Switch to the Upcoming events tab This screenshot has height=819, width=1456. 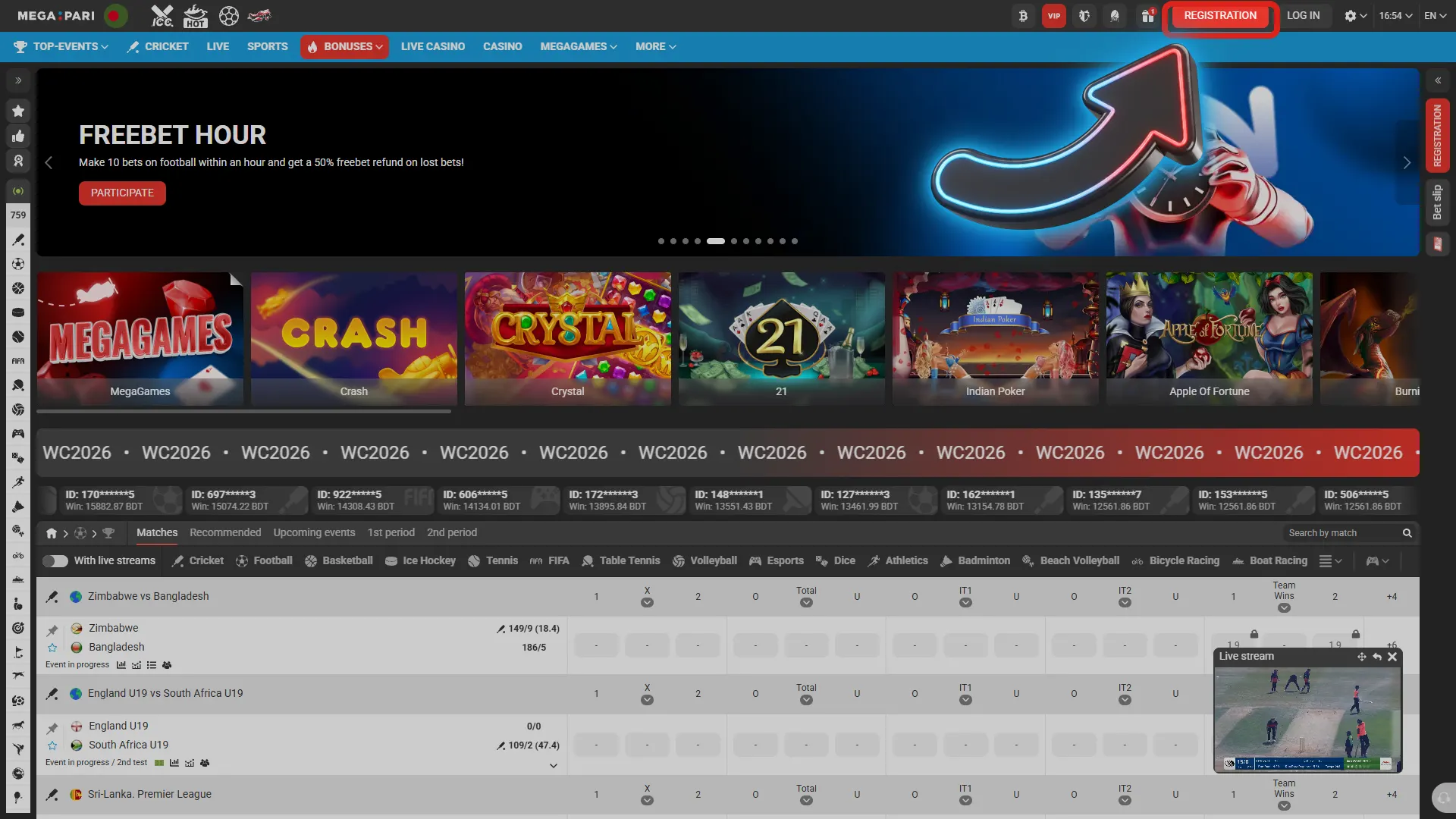(314, 533)
